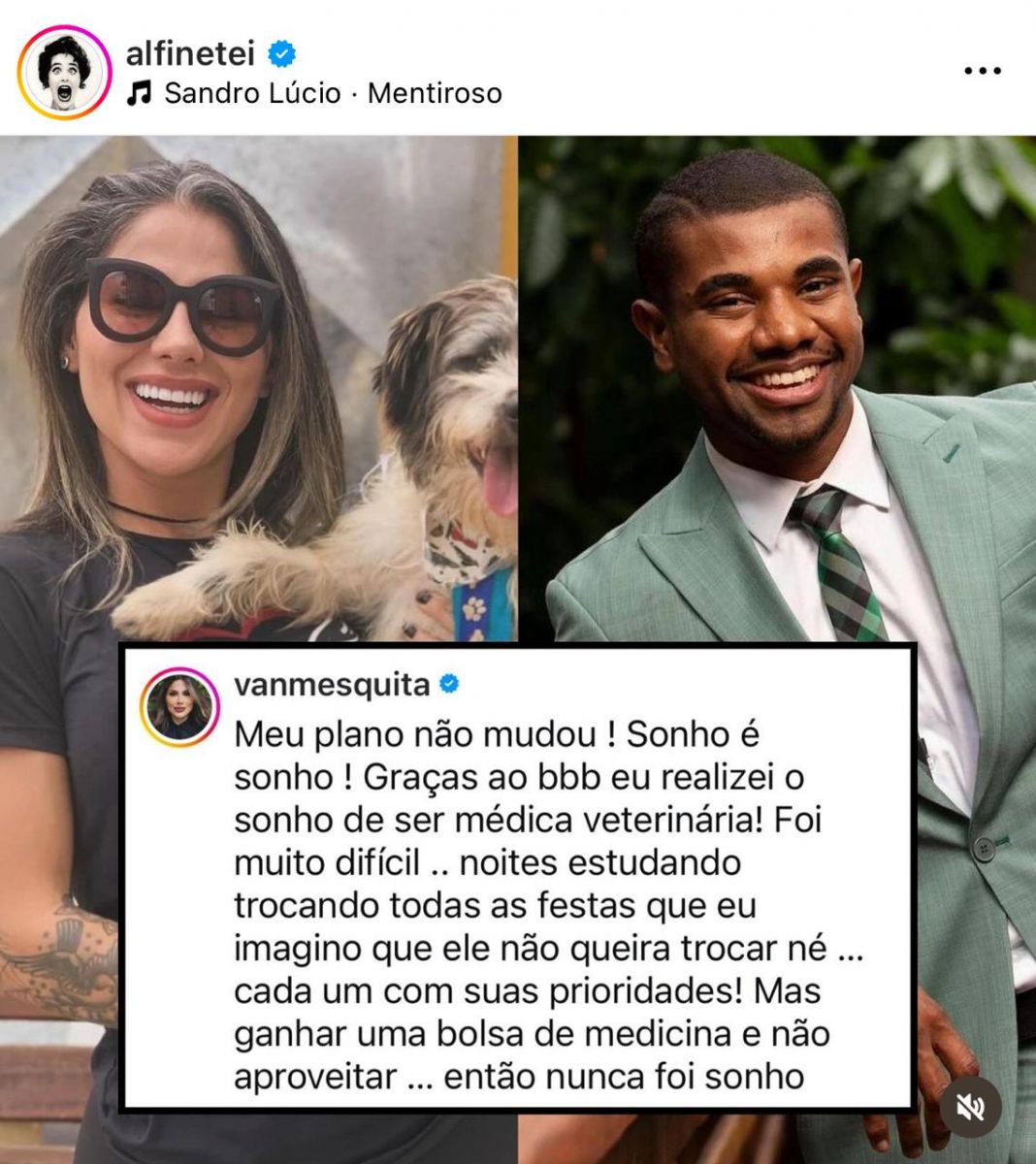Open the Mentiroso song title
Image resolution: width=1036 pixels, height=1164 pixels.
(x=435, y=93)
